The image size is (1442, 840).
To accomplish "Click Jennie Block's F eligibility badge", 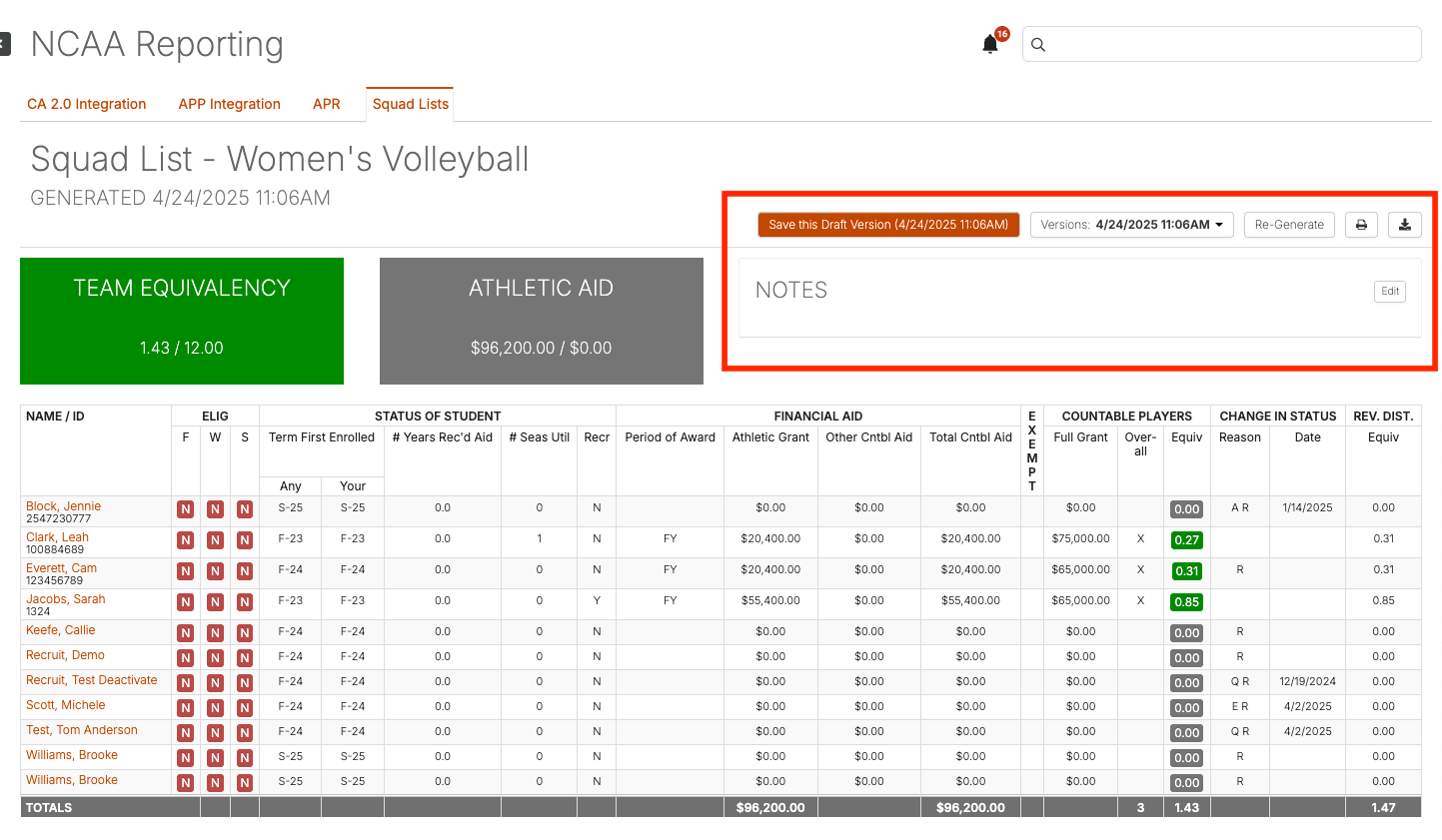I will (185, 509).
